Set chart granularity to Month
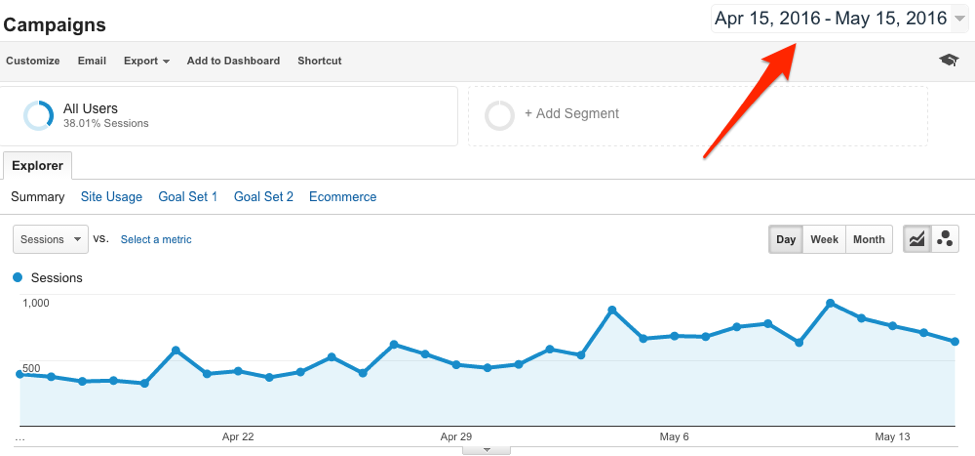 click(x=869, y=240)
